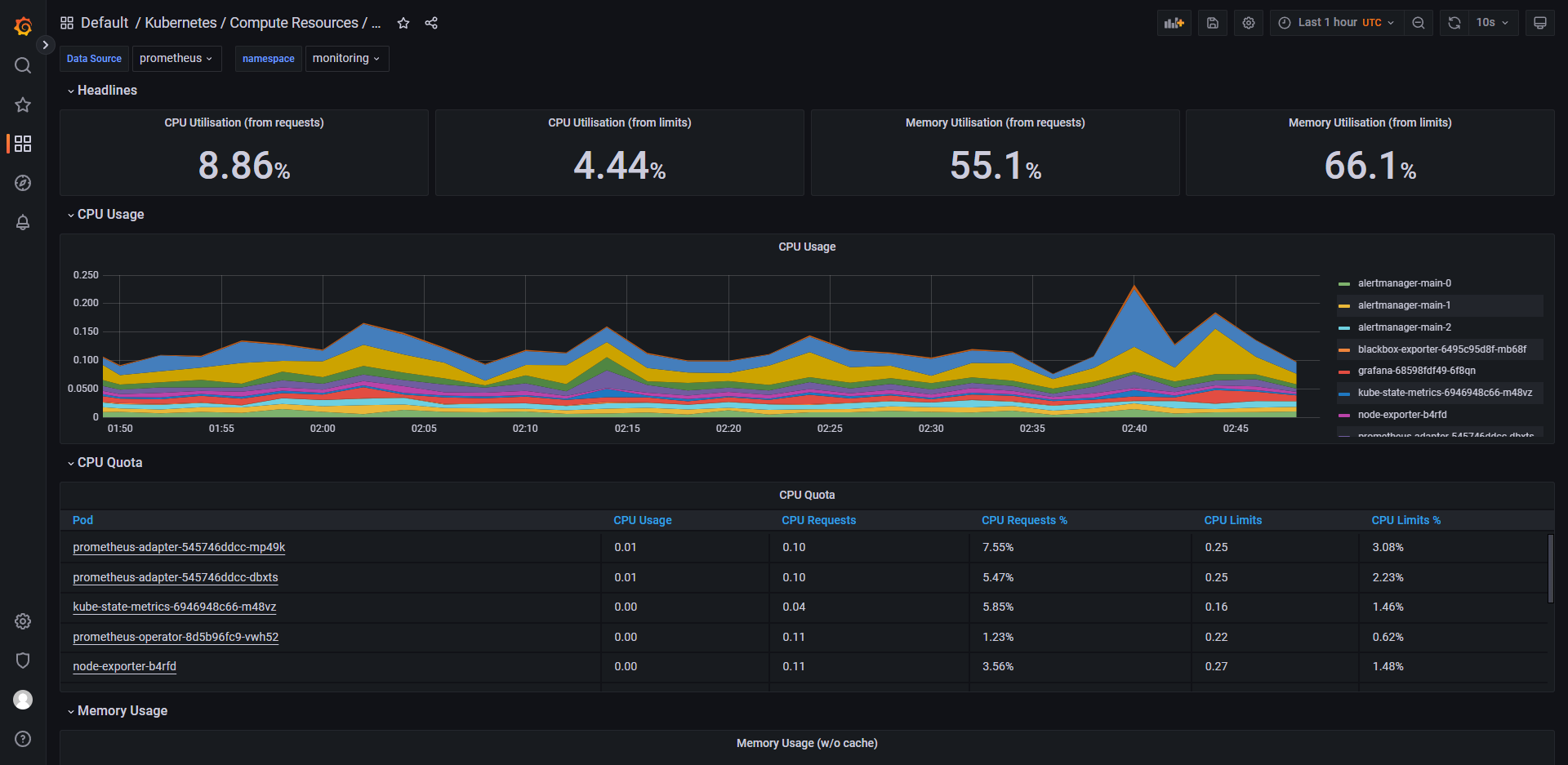The image size is (1568, 765).
Task: Click the Add panel icon
Action: pyautogui.click(x=1174, y=23)
